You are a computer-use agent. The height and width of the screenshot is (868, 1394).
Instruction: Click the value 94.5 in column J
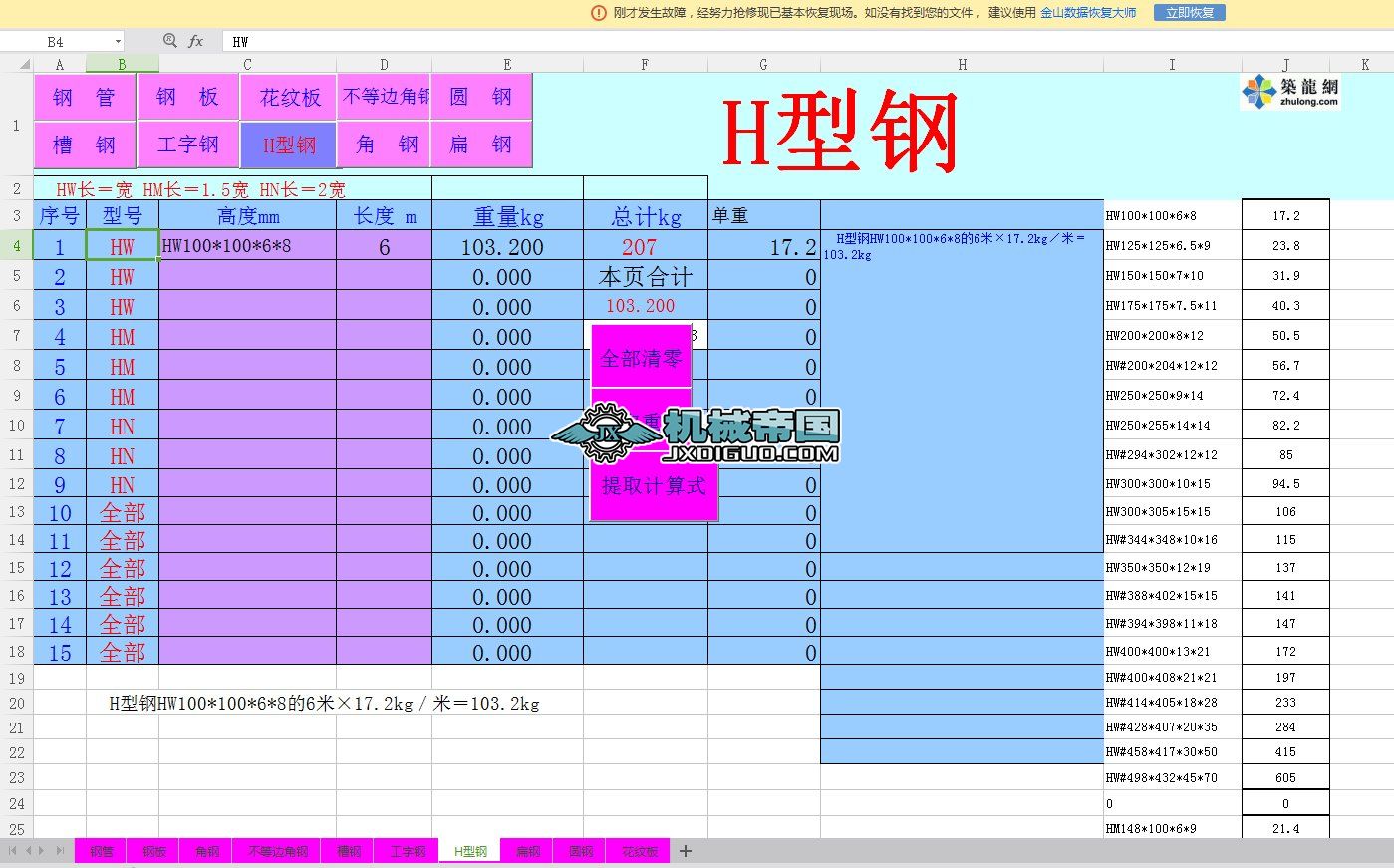pos(1285,484)
